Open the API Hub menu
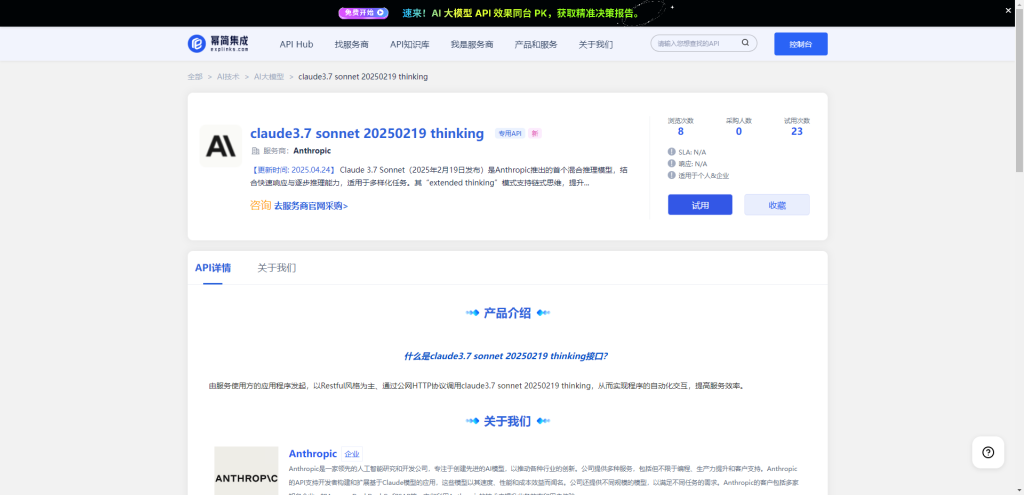 [296, 44]
